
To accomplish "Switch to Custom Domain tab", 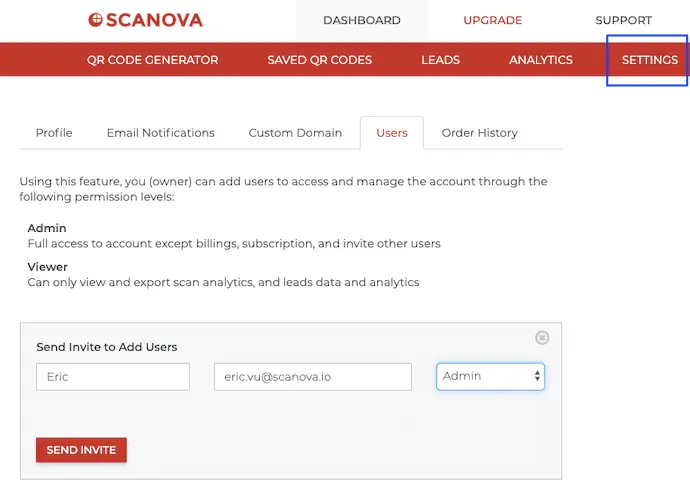I will tap(295, 133).
